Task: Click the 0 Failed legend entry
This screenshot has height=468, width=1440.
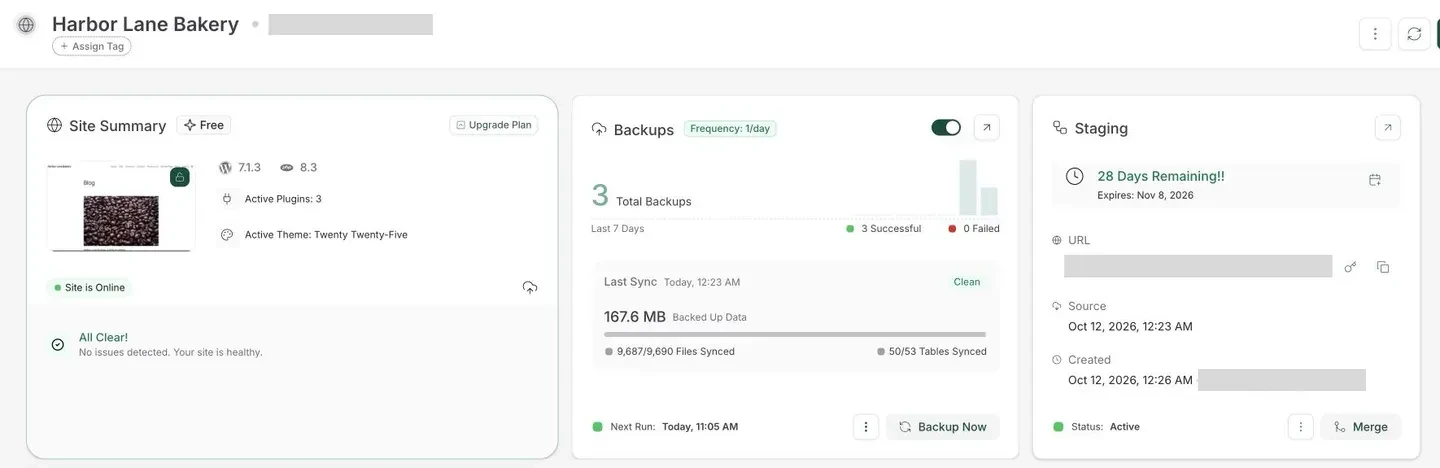Action: (974, 229)
